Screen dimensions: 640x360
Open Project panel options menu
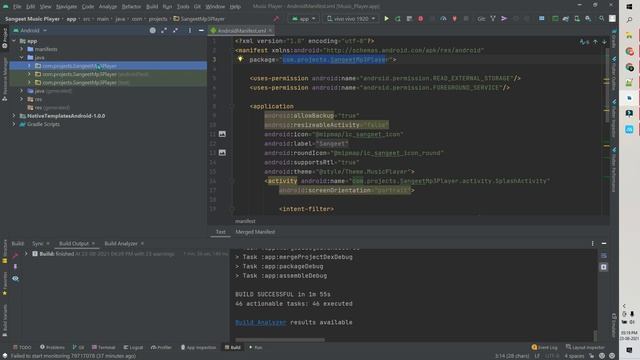click(190, 31)
